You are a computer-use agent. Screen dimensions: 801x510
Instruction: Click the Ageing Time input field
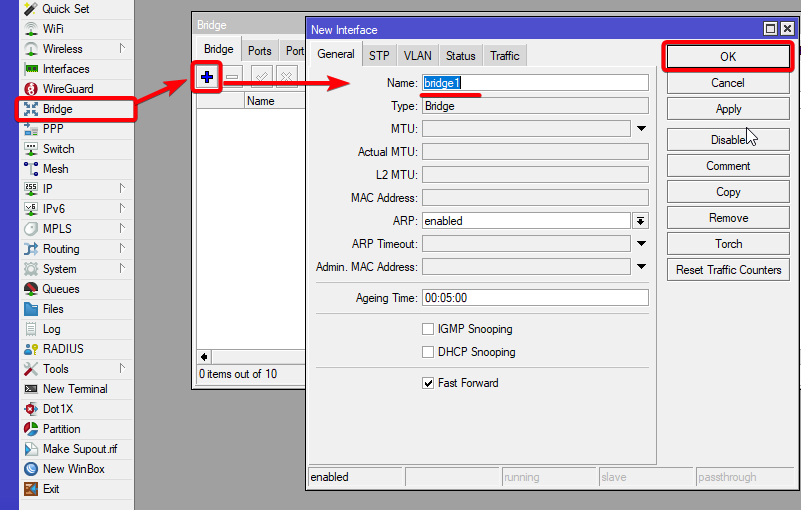[535, 298]
